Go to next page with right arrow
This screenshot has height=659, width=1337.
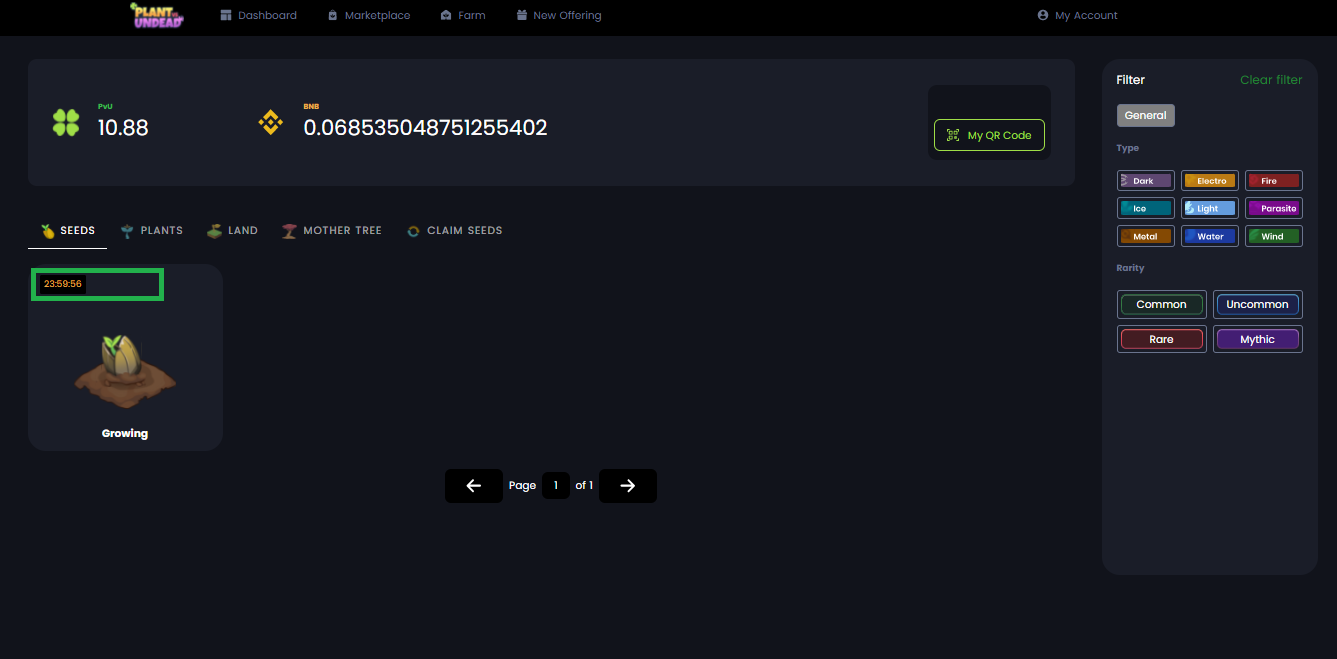click(627, 486)
